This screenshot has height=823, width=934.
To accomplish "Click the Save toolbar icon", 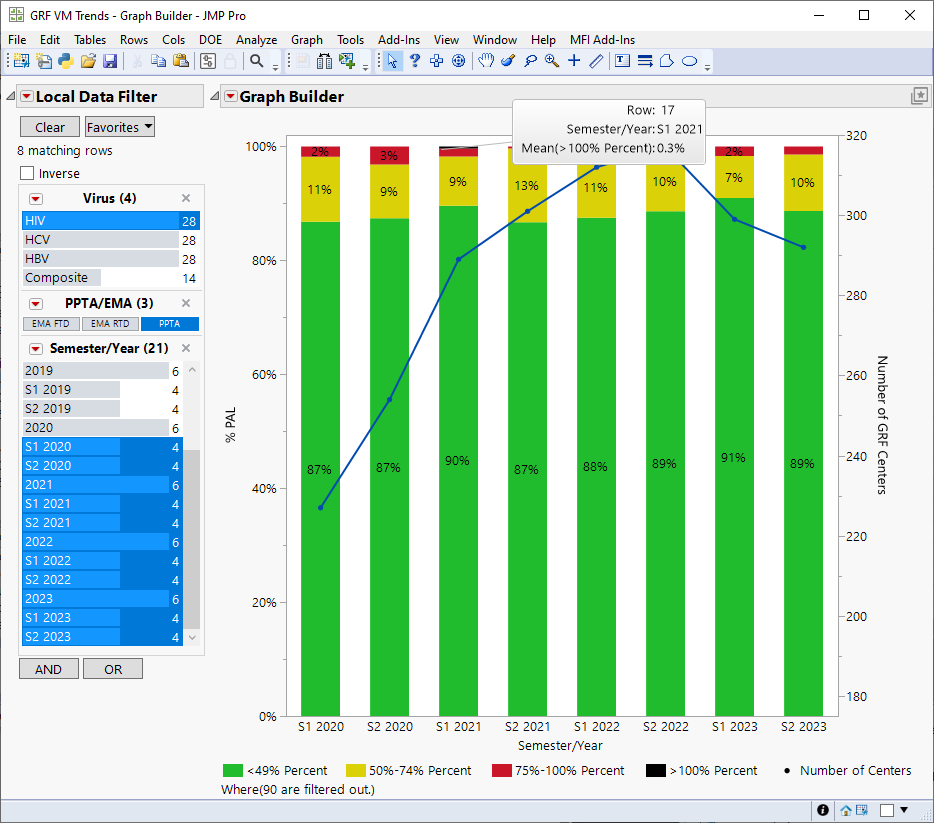I will [110, 61].
